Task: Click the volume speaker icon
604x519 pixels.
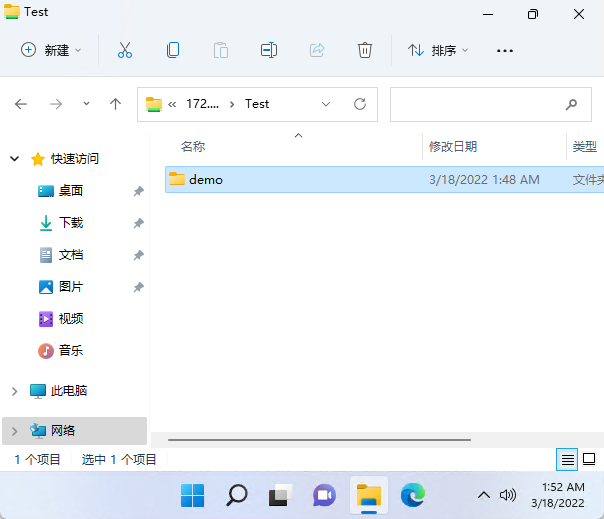Action: click(x=508, y=495)
